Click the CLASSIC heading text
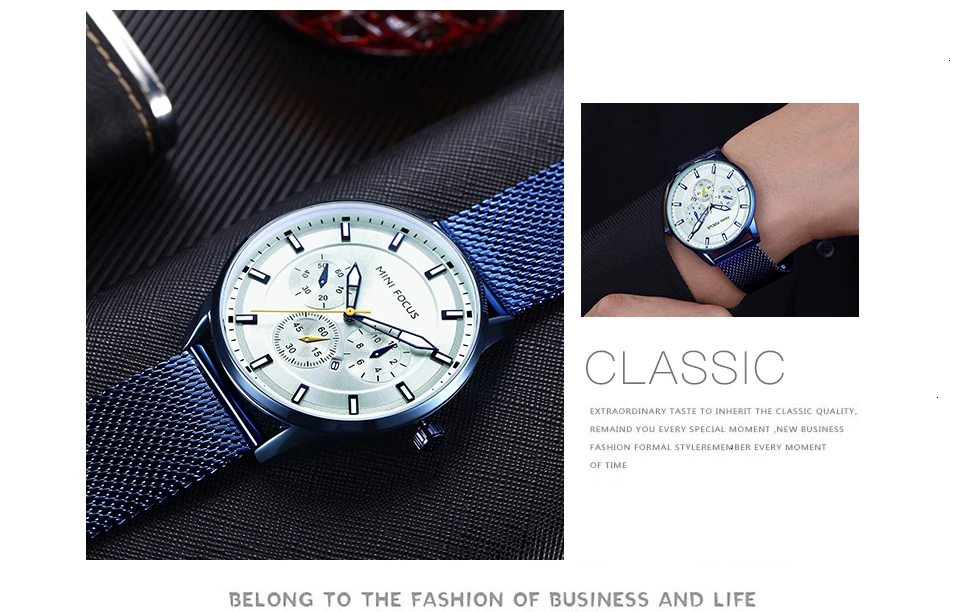The height and width of the screenshot is (612, 960). click(684, 367)
